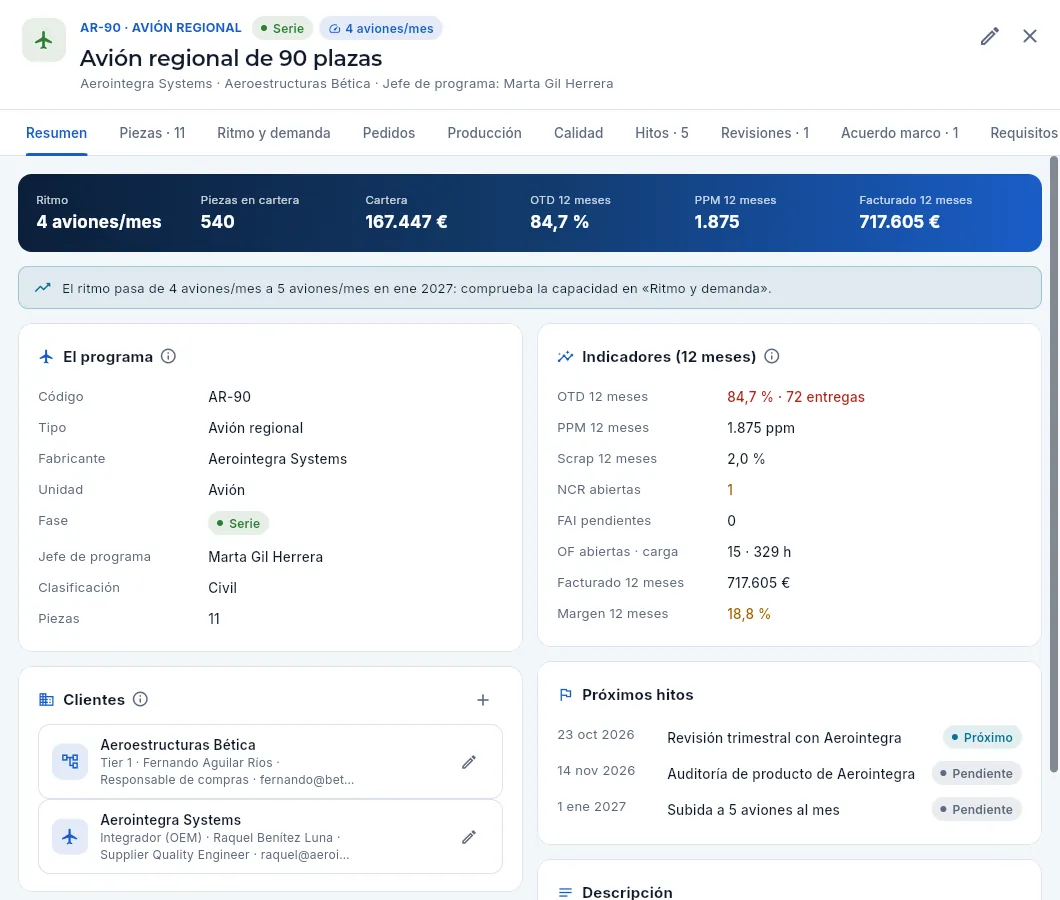Click the flag icon next to Próximos hitos
Screen dimensions: 1060x900
pos(565,694)
